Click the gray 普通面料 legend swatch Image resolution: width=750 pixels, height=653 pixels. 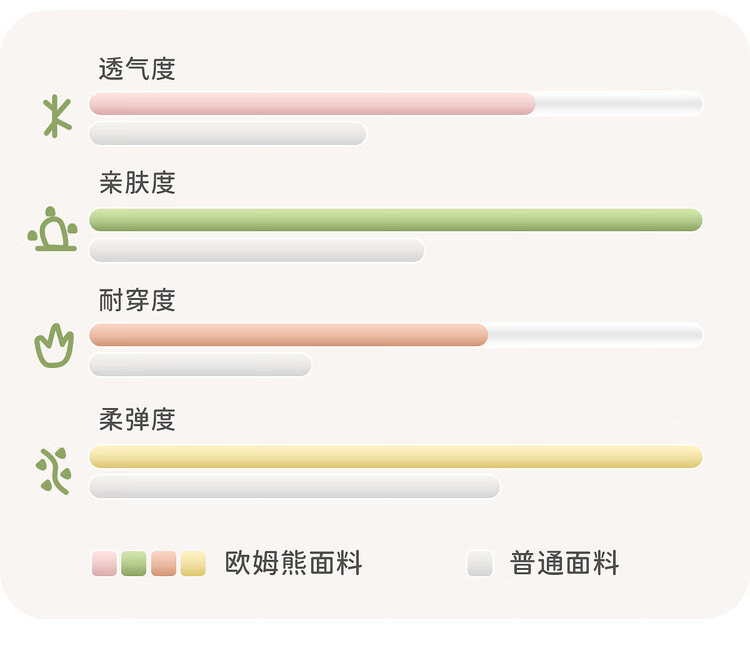pyautogui.click(x=480, y=564)
